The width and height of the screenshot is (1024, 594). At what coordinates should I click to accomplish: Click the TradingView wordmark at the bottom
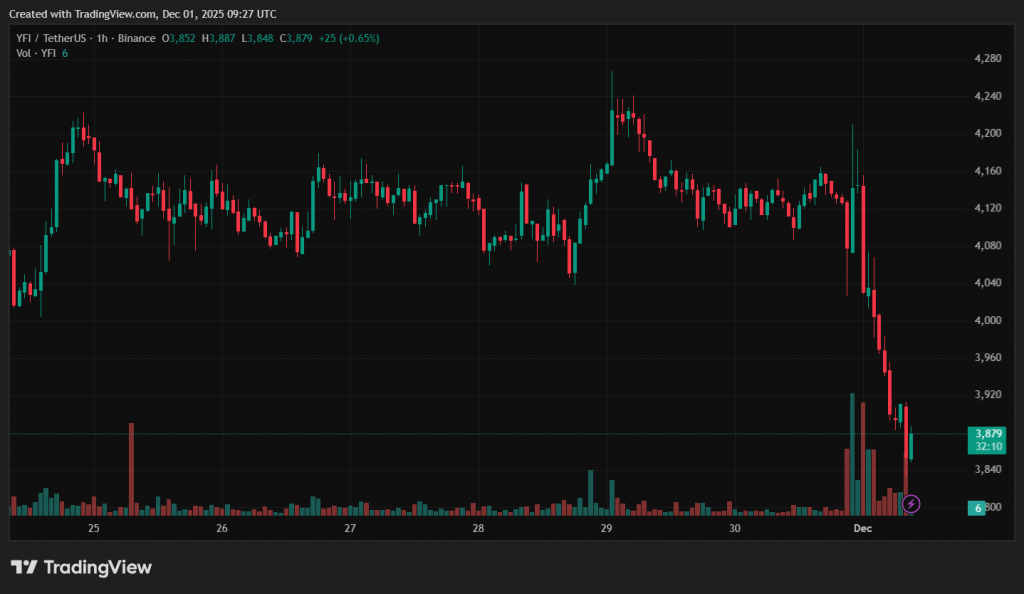(97, 567)
